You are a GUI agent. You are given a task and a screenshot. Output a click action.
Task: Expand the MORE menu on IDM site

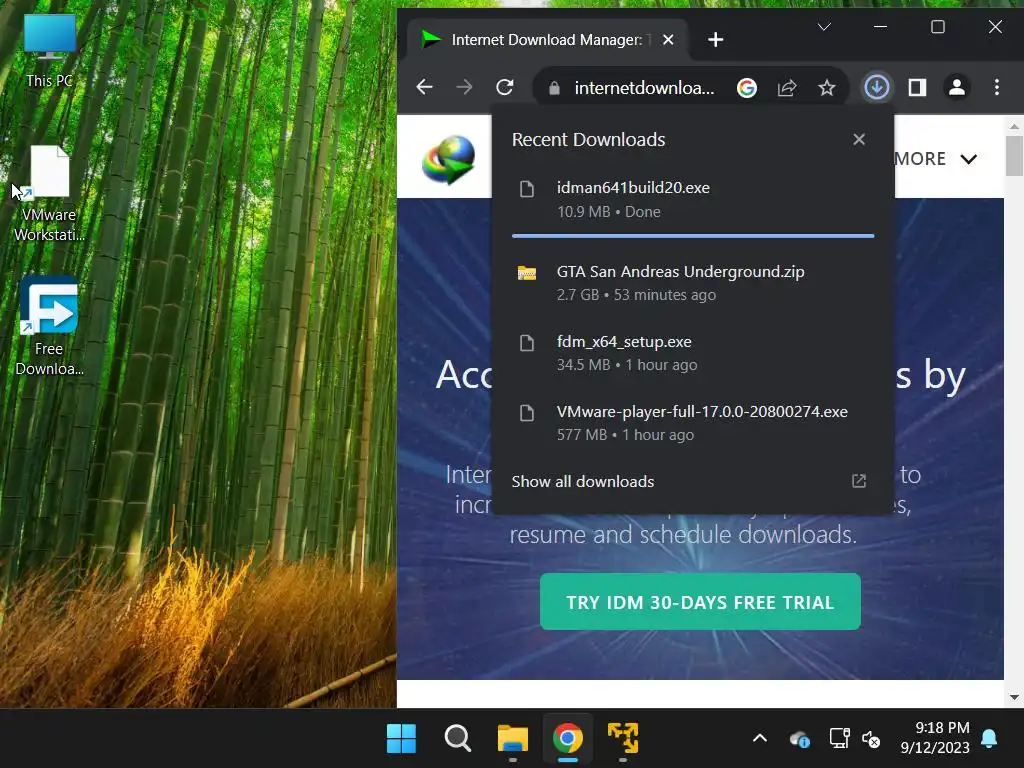[x=936, y=159]
